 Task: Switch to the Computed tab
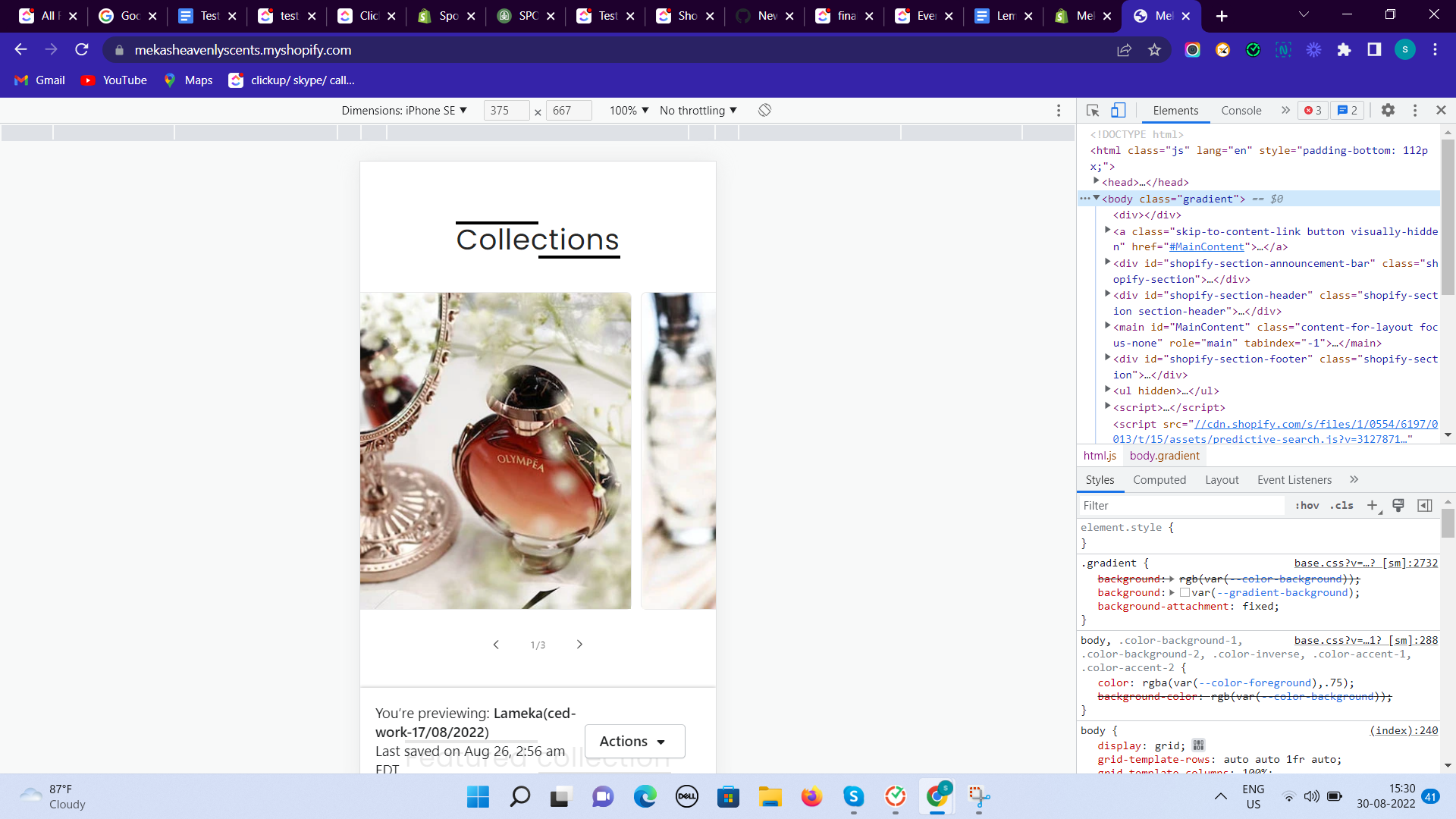click(x=1159, y=480)
